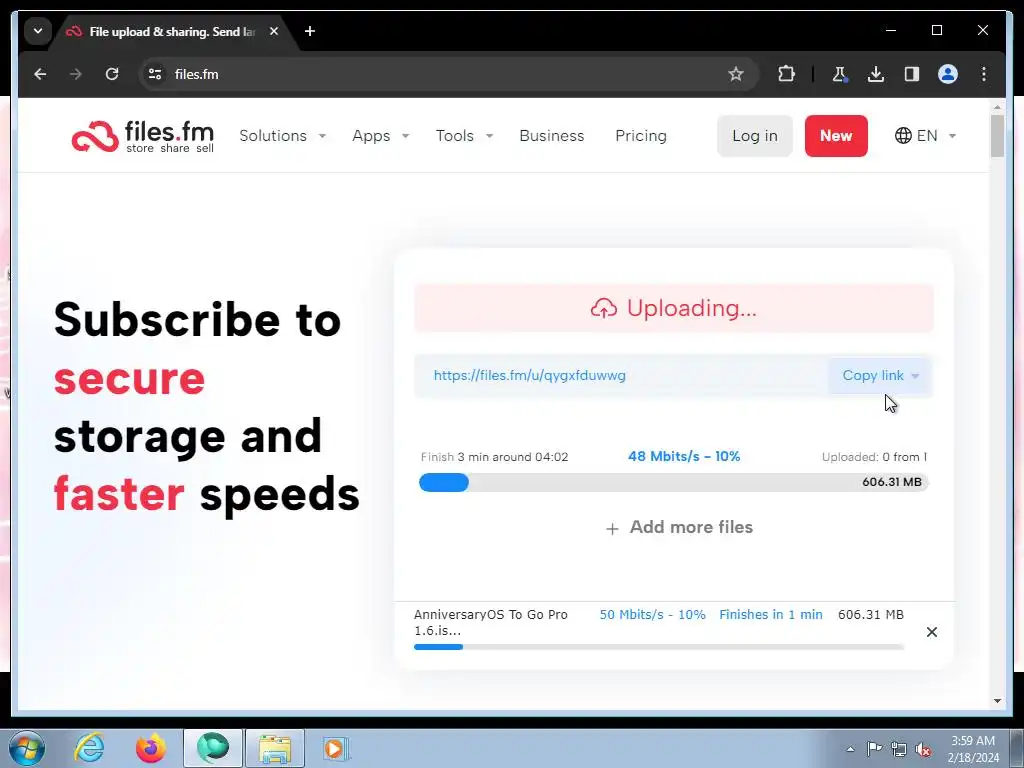The height and width of the screenshot is (768, 1024).
Task: Click the Log in button
Action: 755,136
